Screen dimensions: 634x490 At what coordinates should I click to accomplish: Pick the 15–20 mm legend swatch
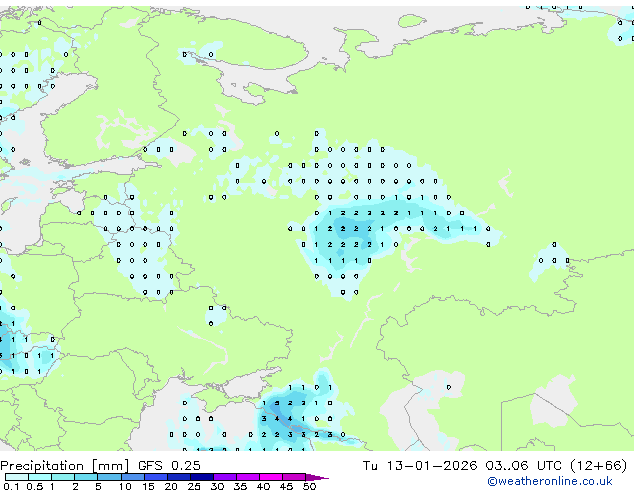156,477
